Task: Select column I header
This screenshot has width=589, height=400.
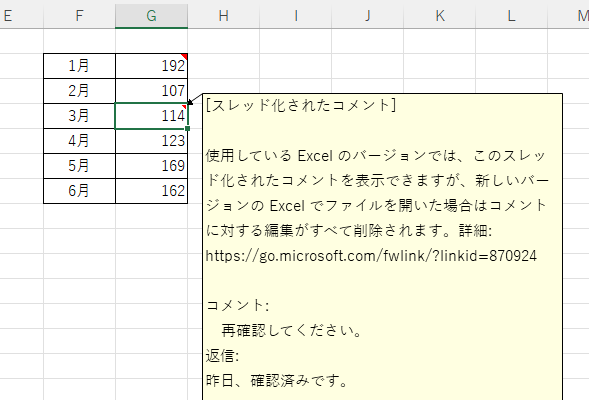Action: 296,15
